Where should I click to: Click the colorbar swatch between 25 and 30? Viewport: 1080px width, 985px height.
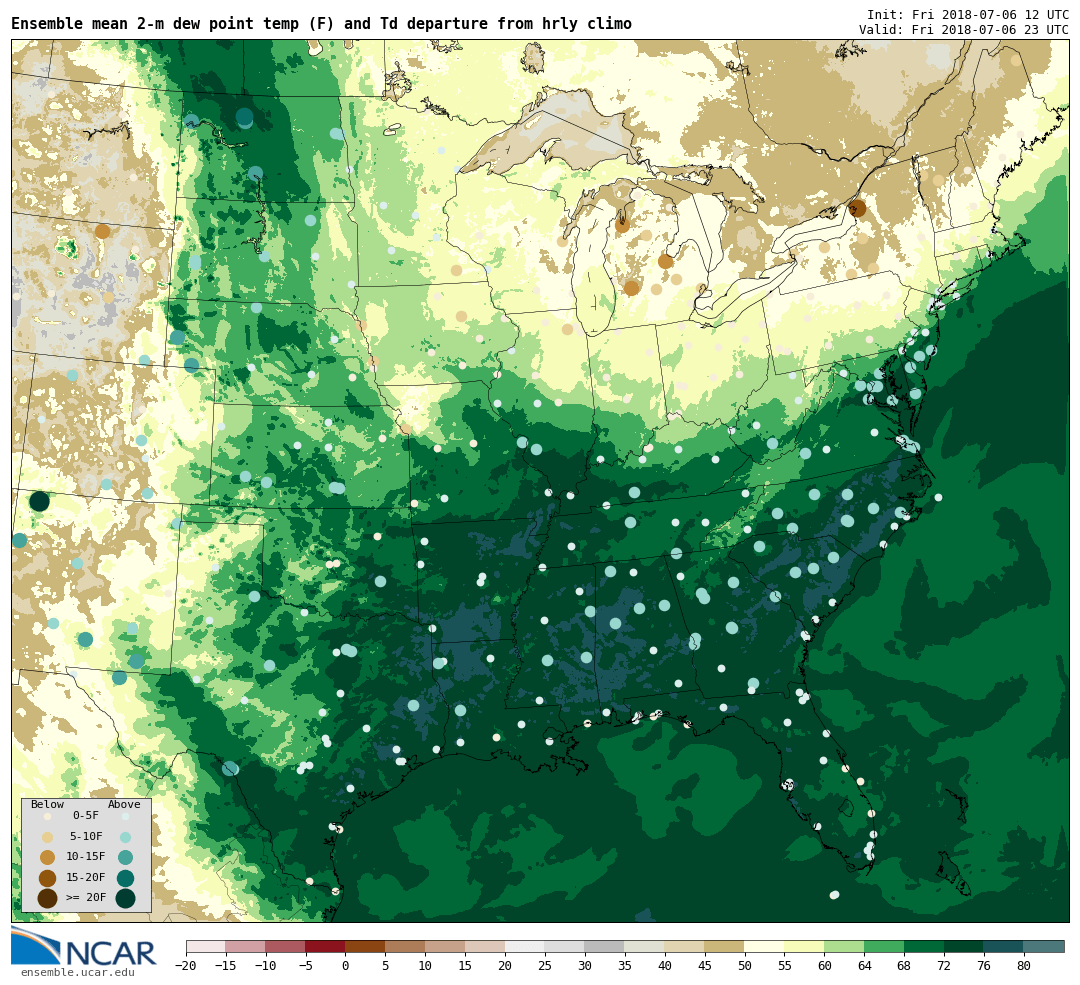click(565, 946)
